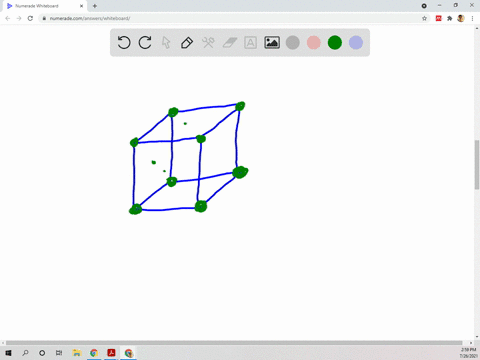Go forward in browser history
The height and width of the screenshot is (360, 480).
19,18
